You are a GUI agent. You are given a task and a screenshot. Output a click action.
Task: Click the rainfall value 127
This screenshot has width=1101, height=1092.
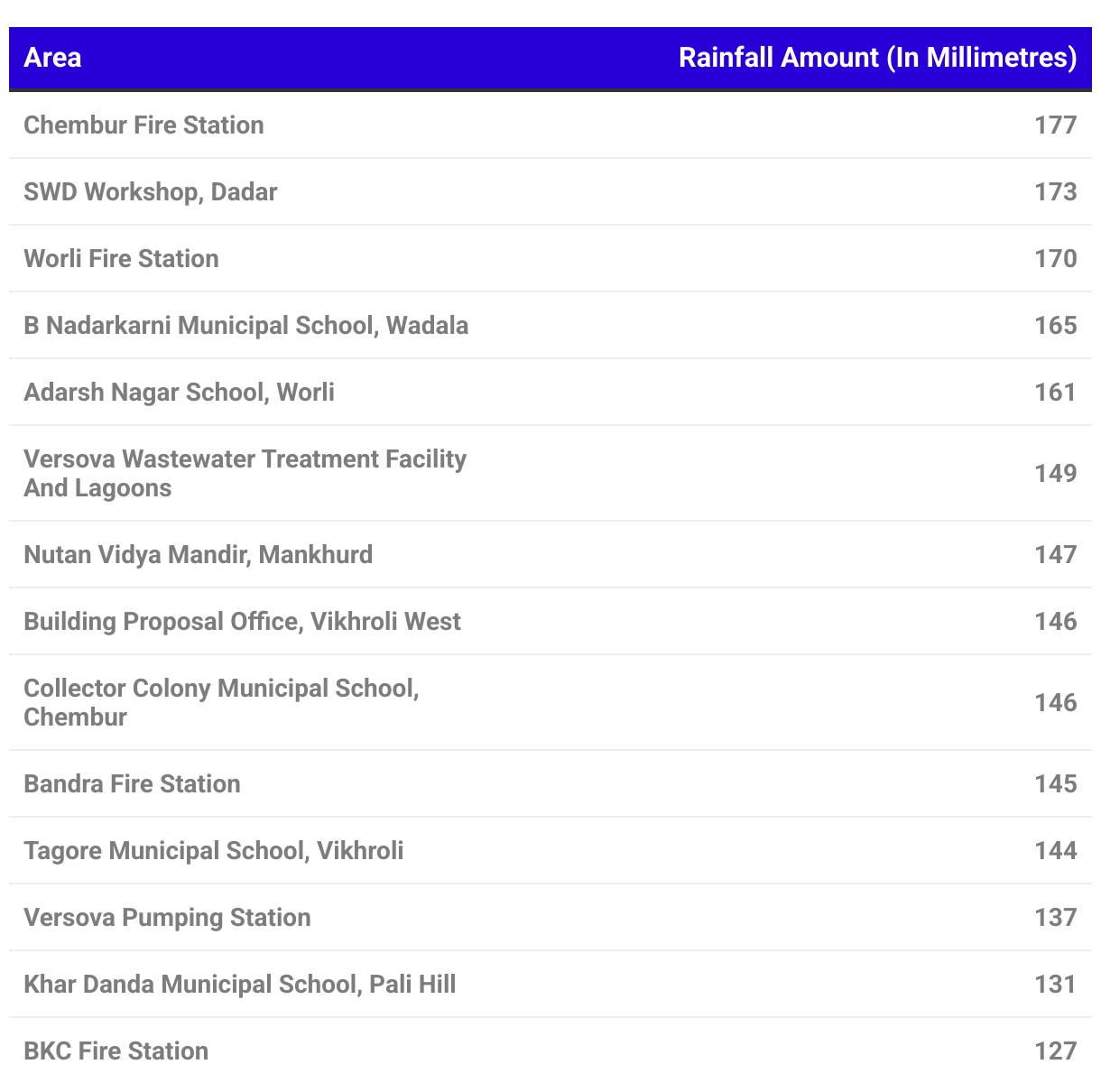(1055, 1050)
